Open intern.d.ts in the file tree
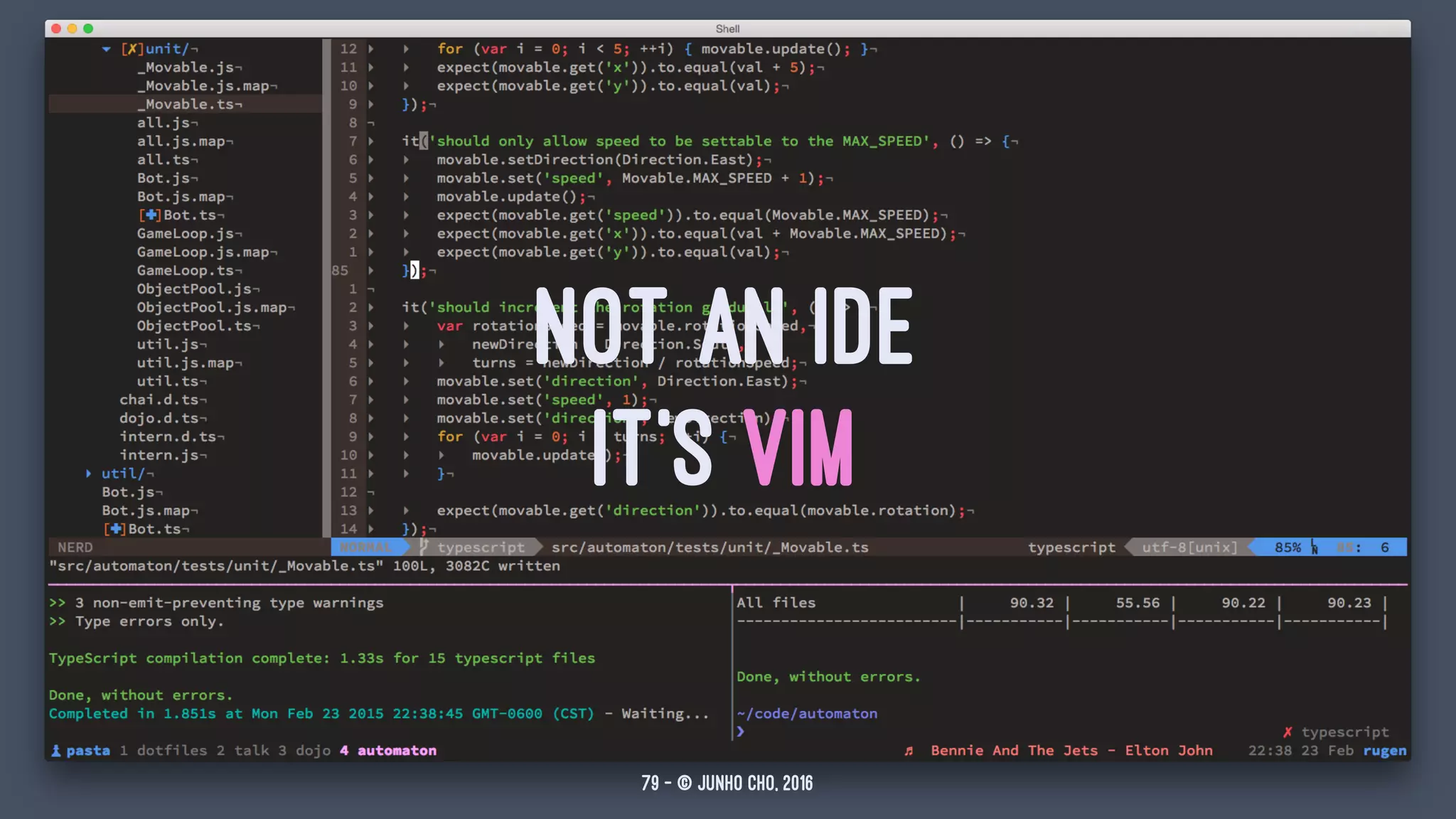Viewport: 1456px width, 819px height. [x=168, y=437]
